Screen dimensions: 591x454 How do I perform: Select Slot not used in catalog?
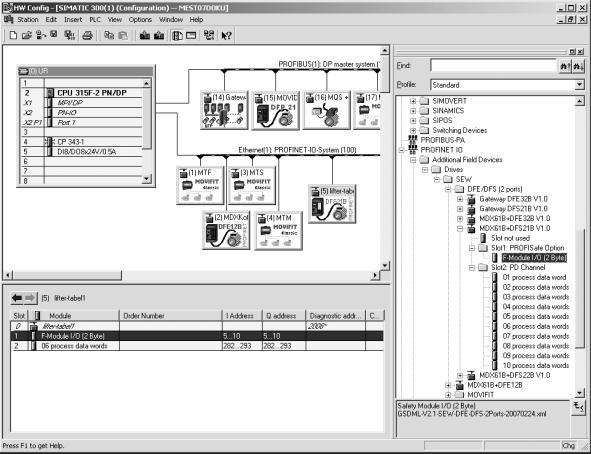pos(510,238)
